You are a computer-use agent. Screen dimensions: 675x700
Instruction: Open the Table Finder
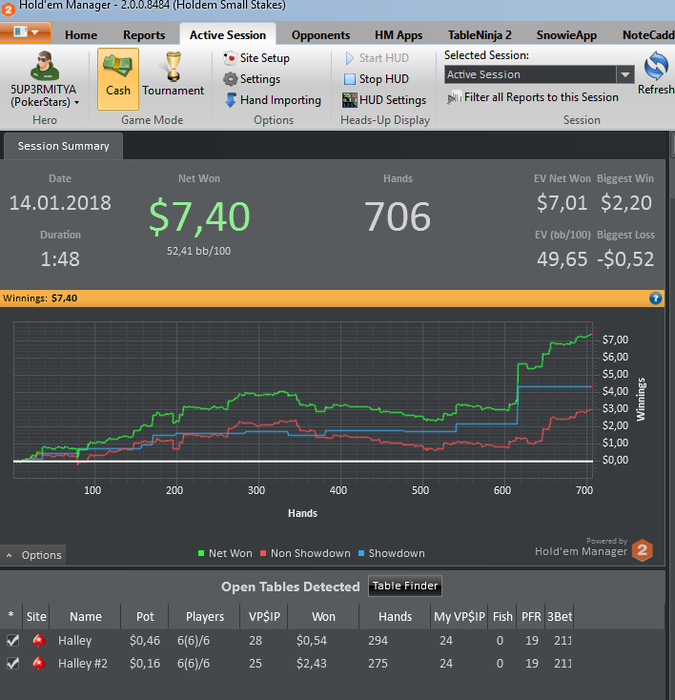(x=405, y=586)
